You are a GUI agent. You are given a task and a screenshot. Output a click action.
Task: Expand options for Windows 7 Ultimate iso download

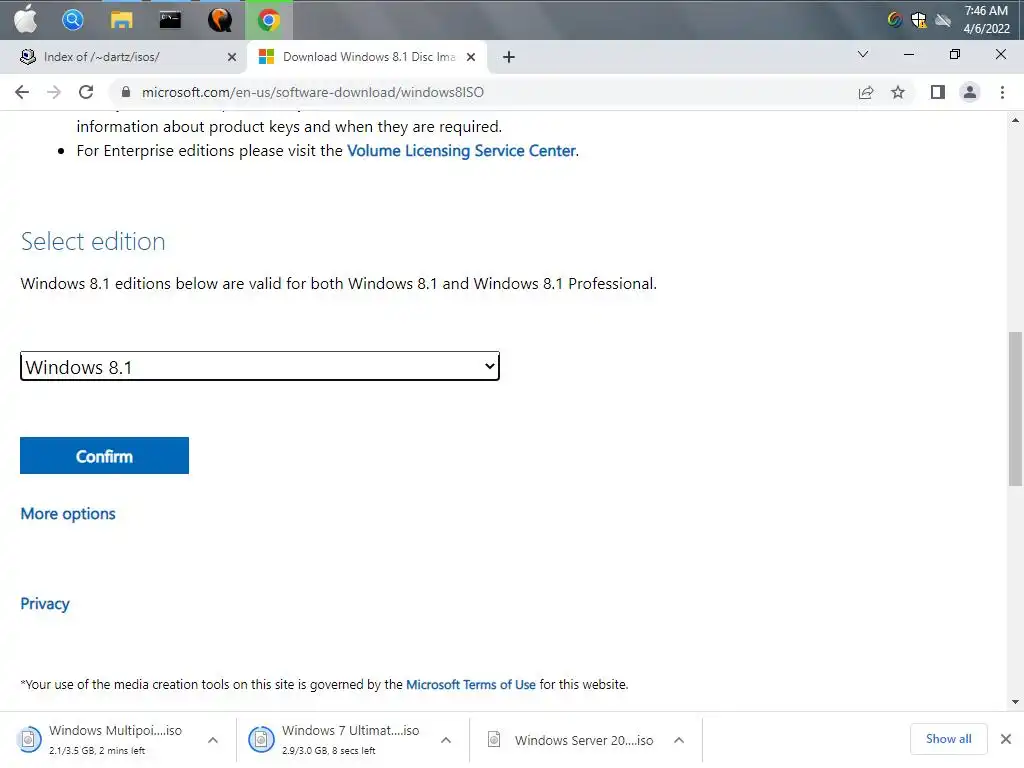tap(446, 740)
